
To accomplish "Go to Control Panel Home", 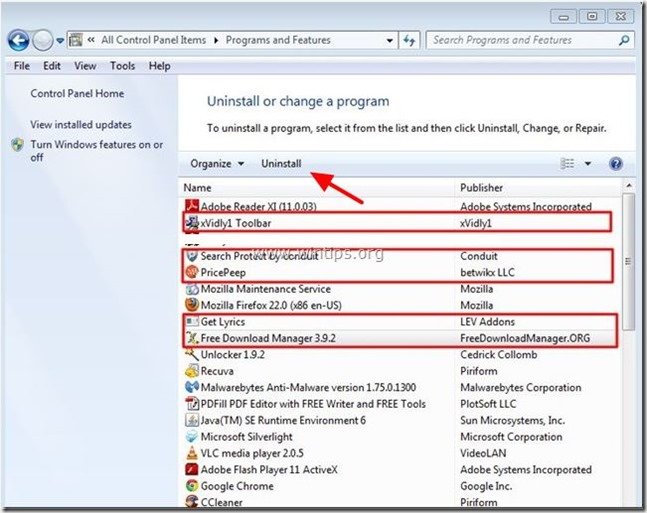I will (x=77, y=94).
